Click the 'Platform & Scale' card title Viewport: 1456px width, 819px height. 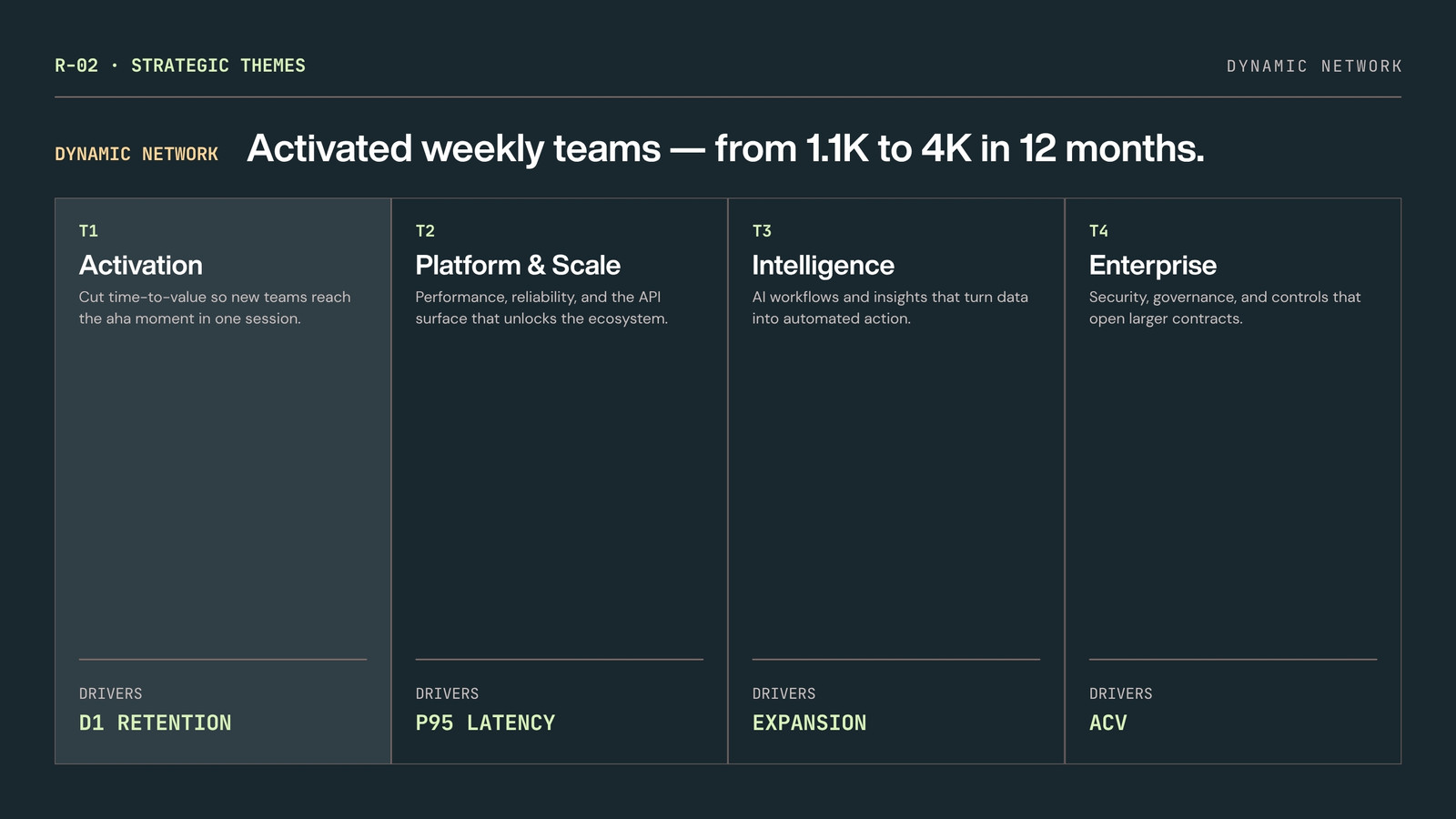pos(518,265)
